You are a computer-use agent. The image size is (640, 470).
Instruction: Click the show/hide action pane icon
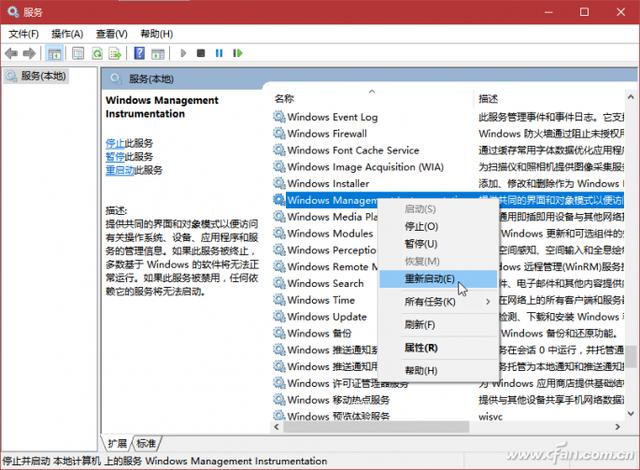click(x=158, y=53)
